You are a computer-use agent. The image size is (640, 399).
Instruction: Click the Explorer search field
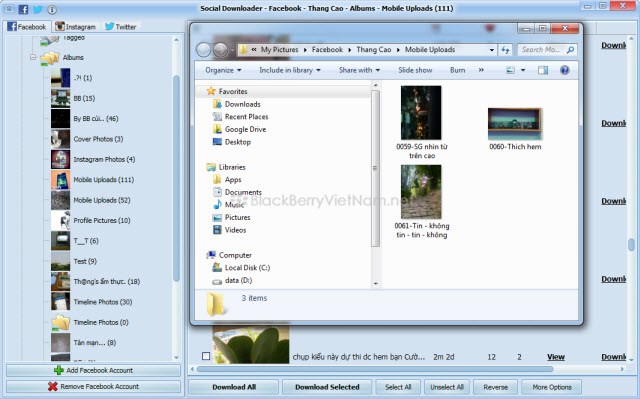point(547,50)
